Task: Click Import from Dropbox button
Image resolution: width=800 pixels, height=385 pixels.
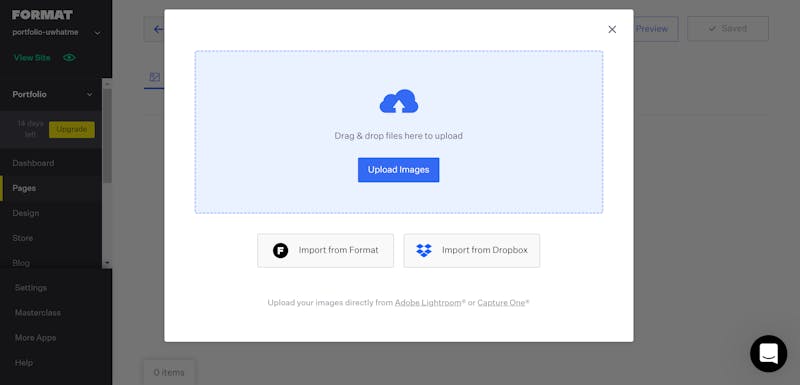Action: click(x=471, y=250)
